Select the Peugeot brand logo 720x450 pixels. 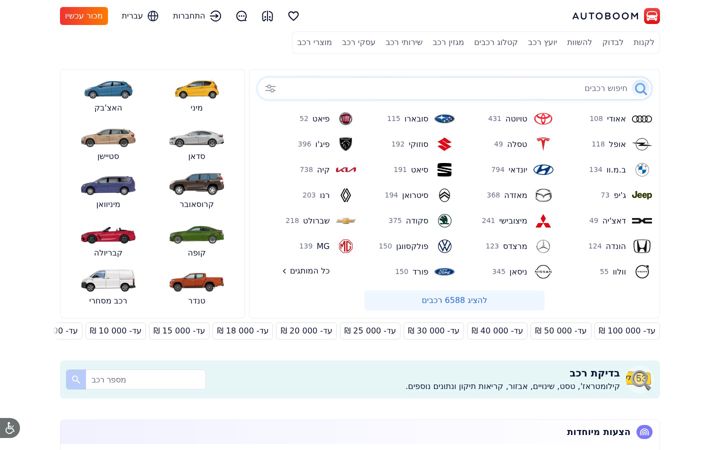pos(345,144)
